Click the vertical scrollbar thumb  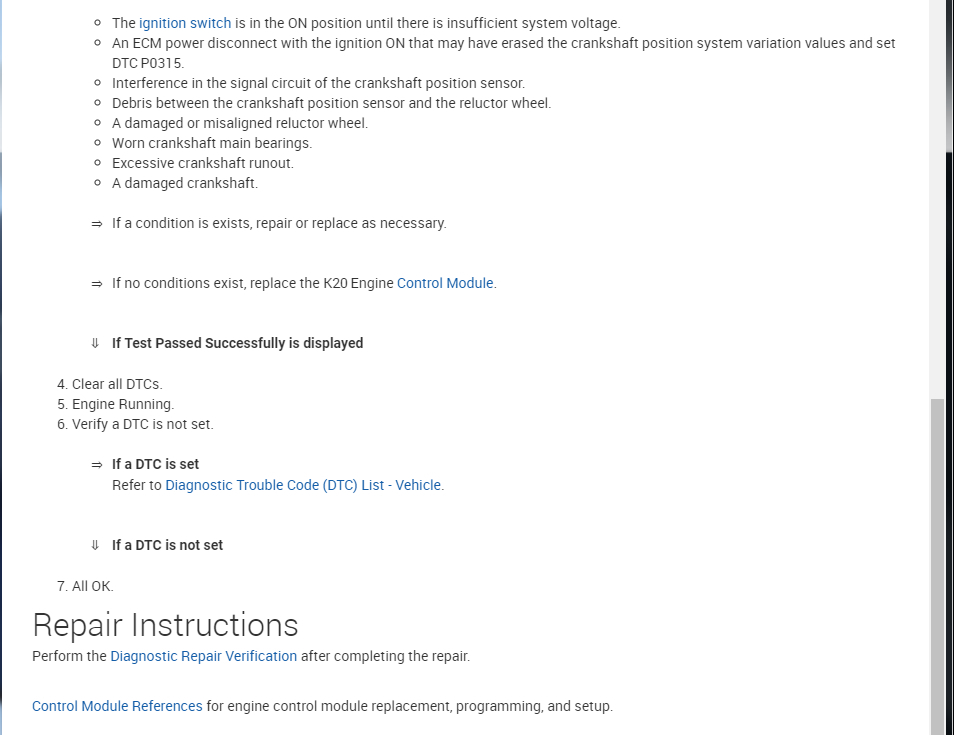937,565
